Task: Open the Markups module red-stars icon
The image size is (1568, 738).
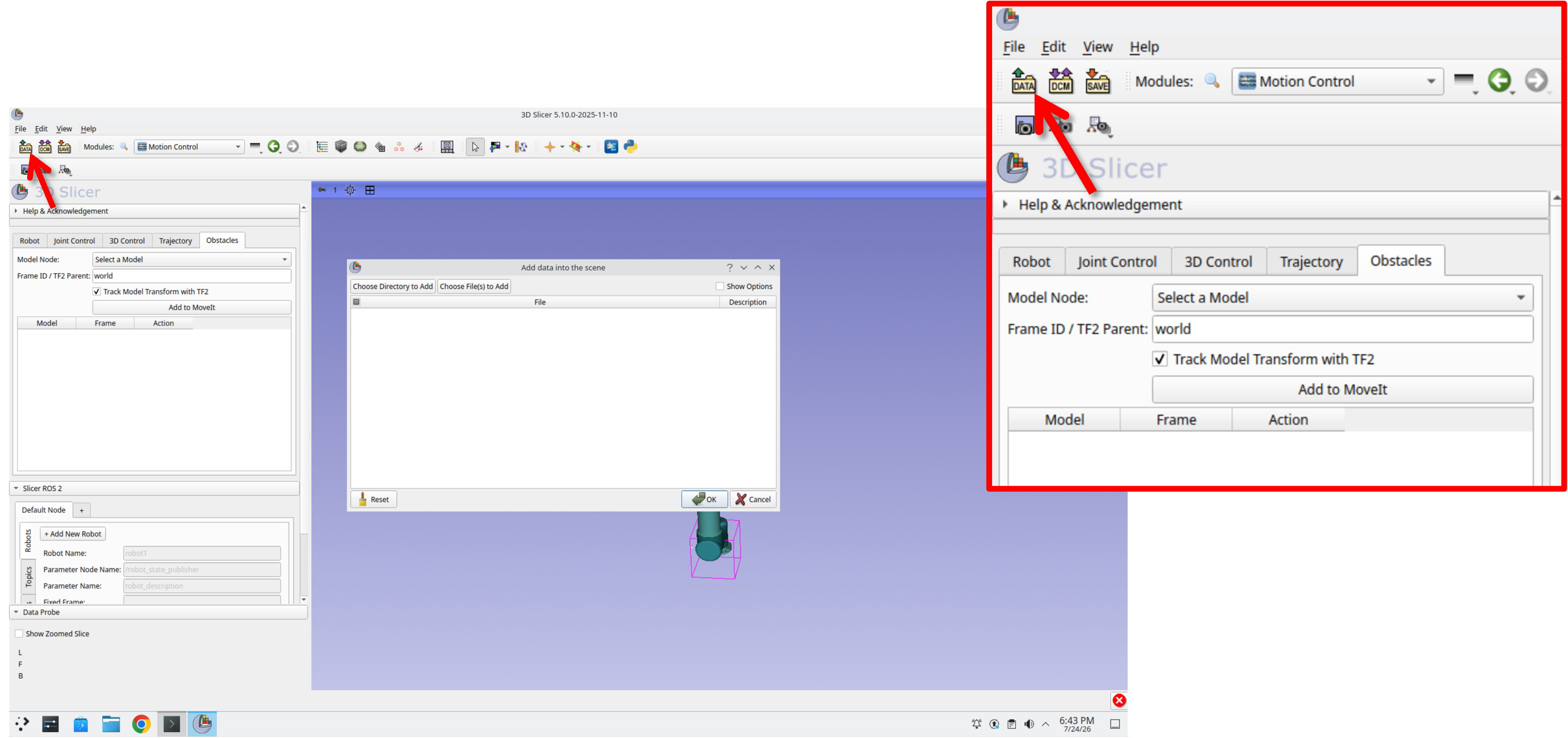Action: [399, 147]
